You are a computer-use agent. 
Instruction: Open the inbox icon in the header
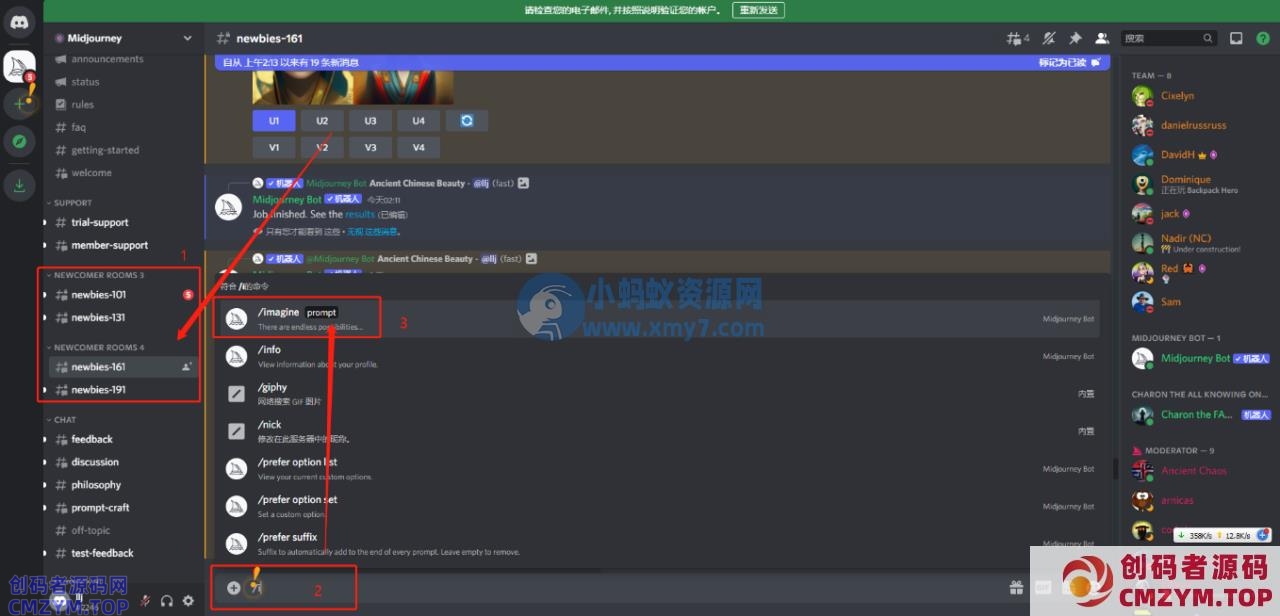[x=1236, y=38]
